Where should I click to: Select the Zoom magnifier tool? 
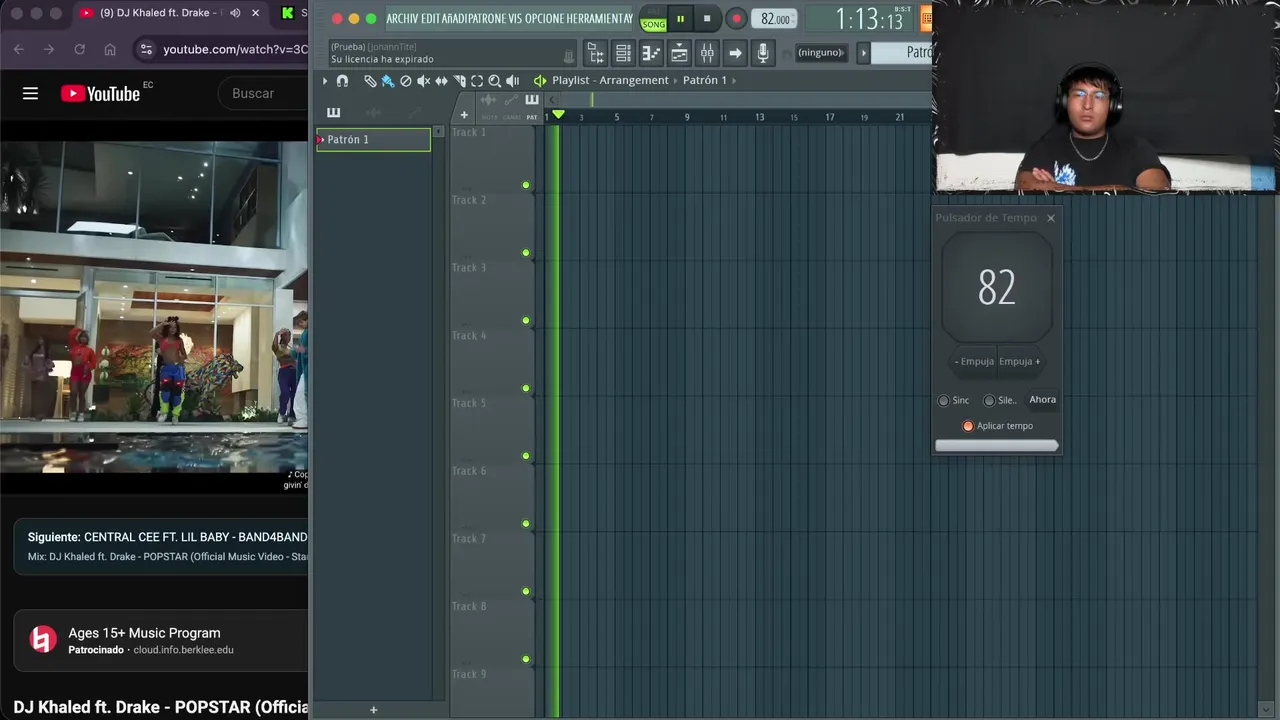pyautogui.click(x=494, y=81)
